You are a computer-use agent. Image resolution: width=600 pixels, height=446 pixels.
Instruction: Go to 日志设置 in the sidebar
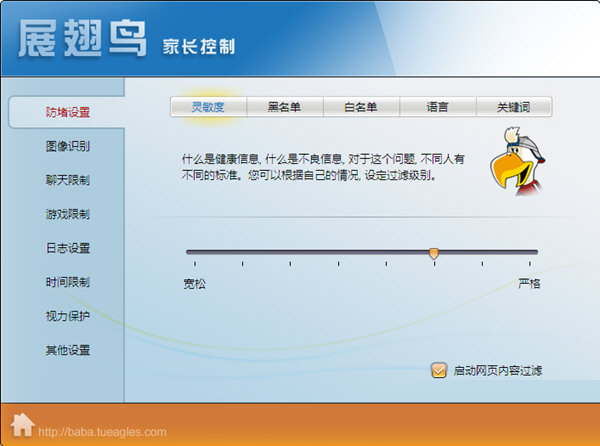pyautogui.click(x=67, y=248)
